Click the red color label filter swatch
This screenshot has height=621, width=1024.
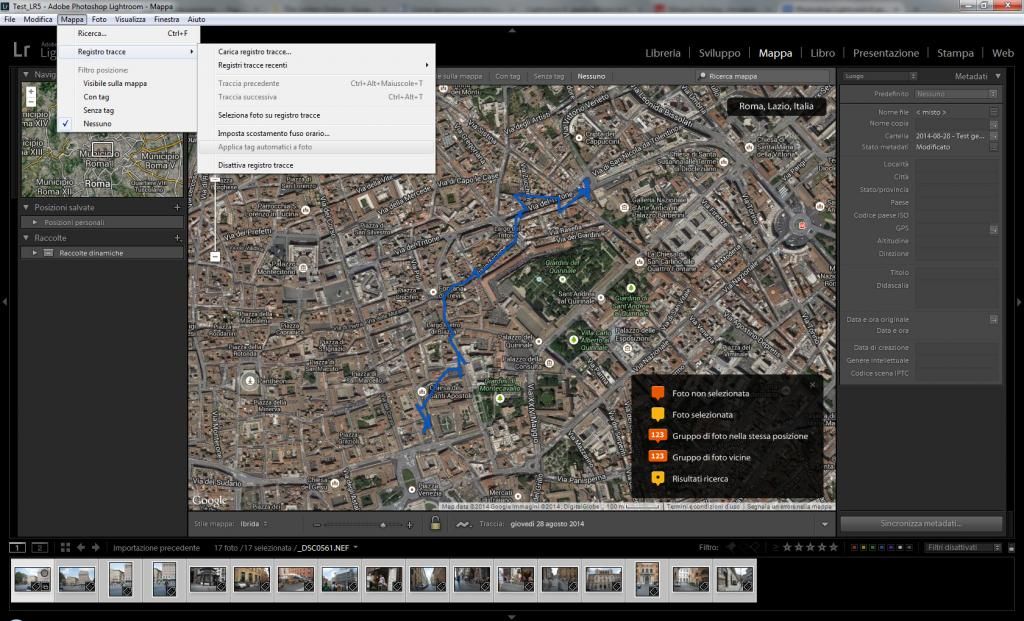[x=854, y=547]
